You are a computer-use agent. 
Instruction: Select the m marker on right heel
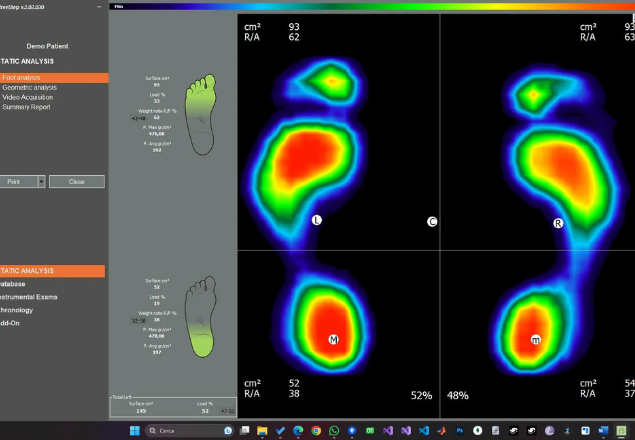(x=536, y=340)
